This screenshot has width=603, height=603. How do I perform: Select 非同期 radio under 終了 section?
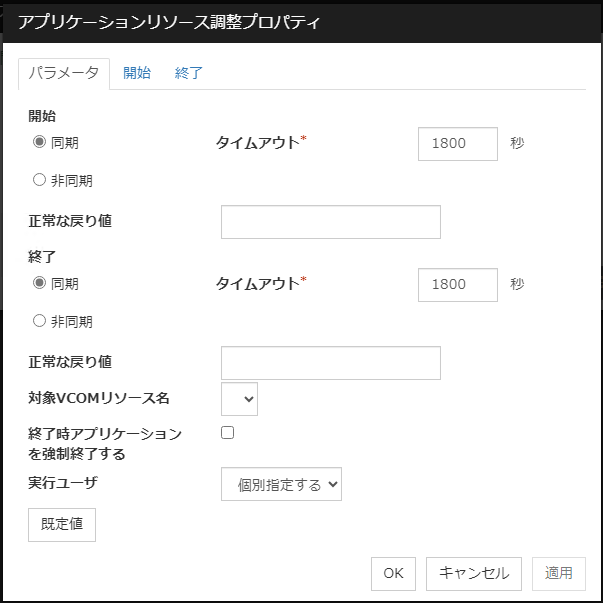(x=40, y=322)
